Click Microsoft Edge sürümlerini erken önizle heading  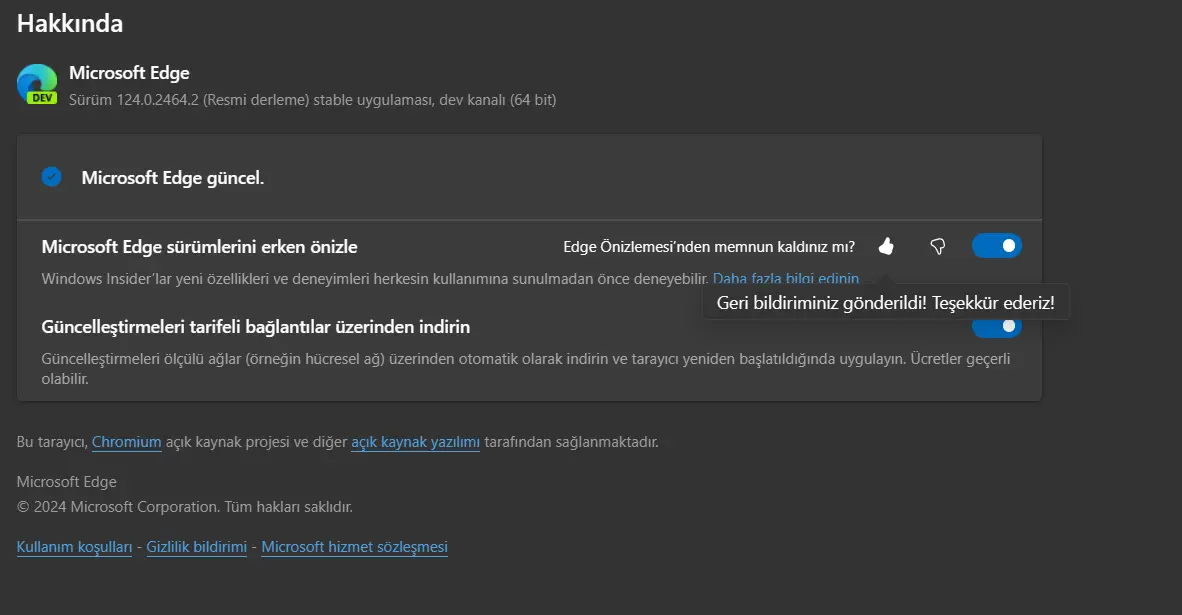click(200, 247)
